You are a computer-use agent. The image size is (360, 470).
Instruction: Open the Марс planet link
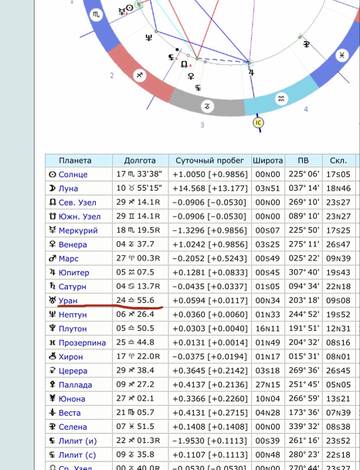(68, 258)
